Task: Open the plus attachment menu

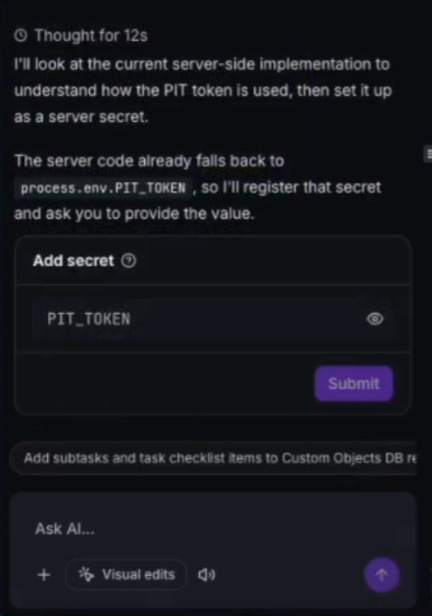Action: (x=44, y=575)
